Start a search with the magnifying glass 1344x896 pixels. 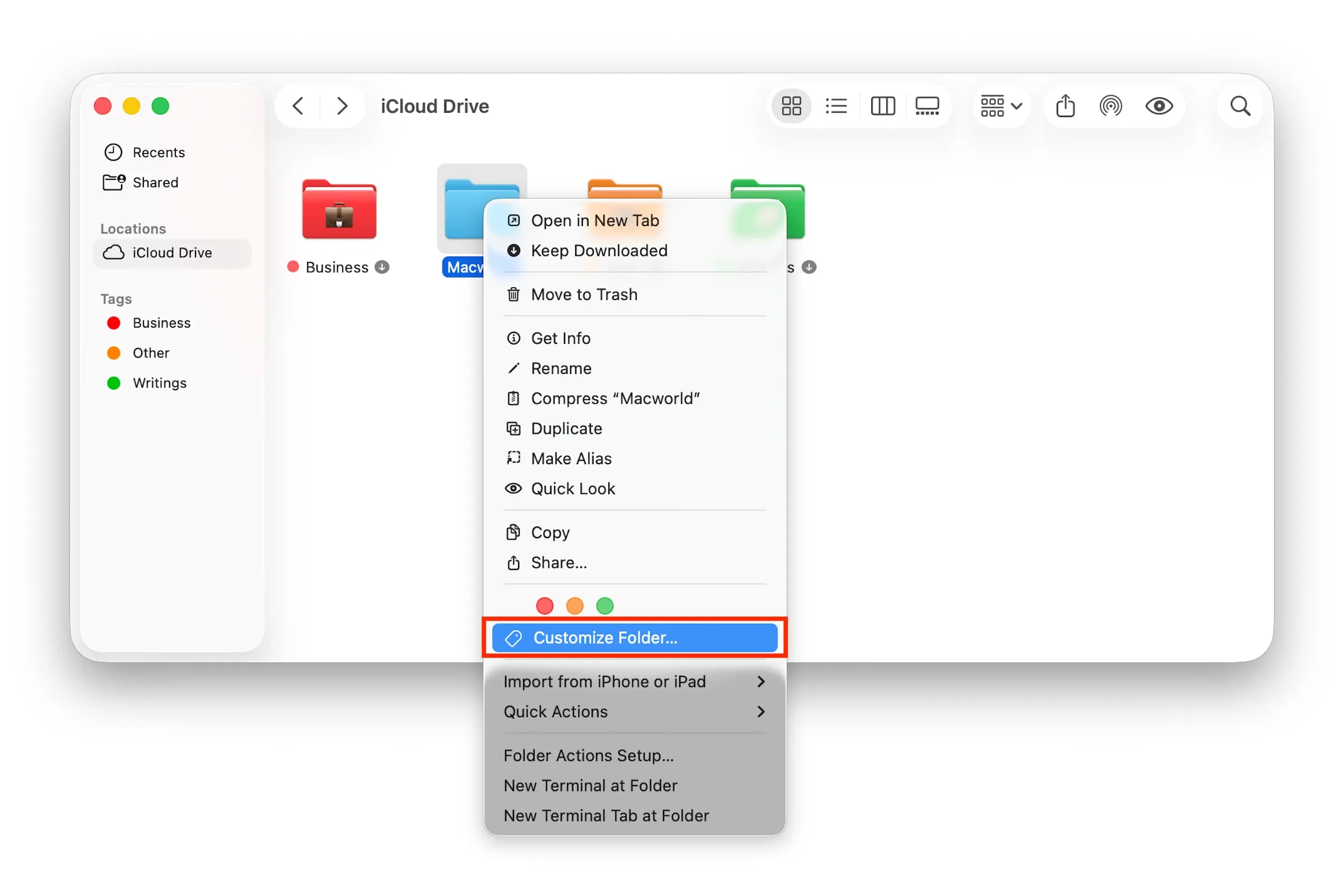(1240, 106)
